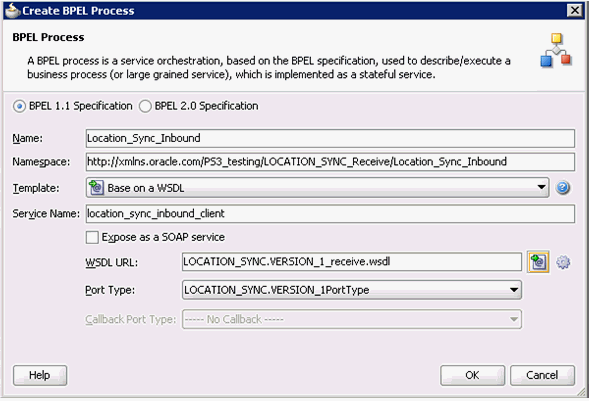This screenshot has height=401, width=589.
Task: Click the Help button
Action: point(40,375)
